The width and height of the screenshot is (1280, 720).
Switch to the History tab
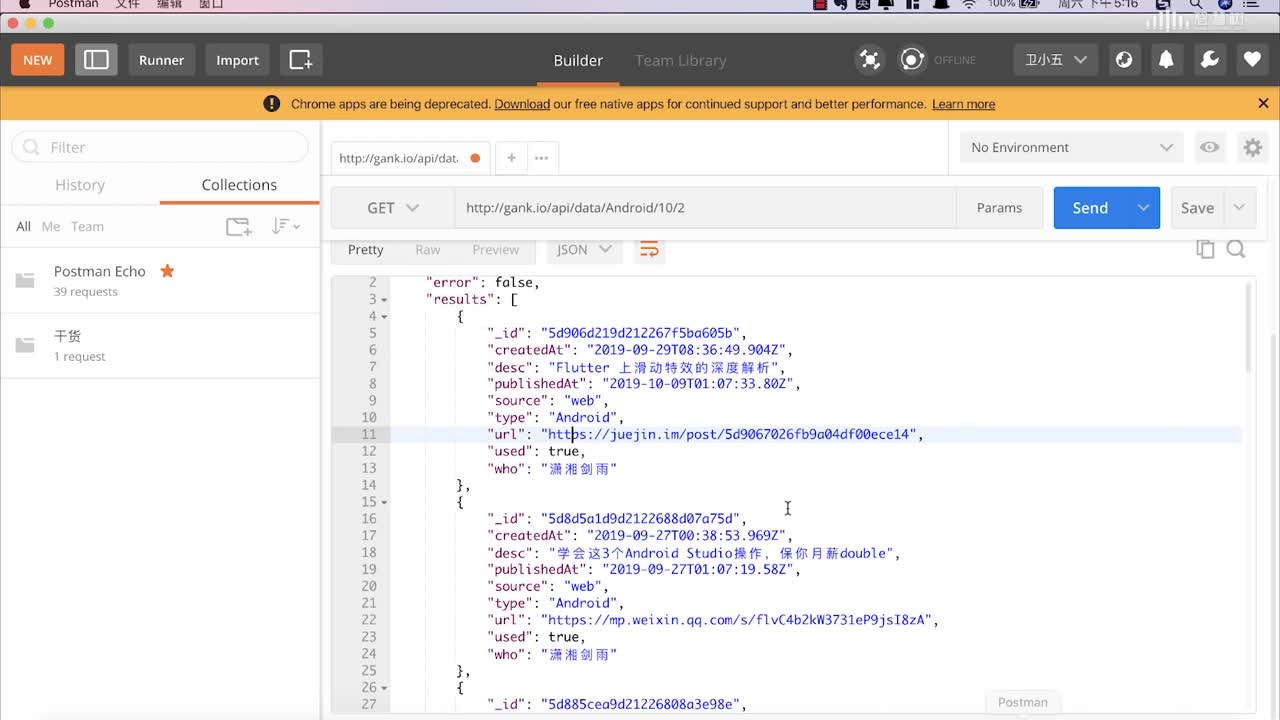click(80, 185)
